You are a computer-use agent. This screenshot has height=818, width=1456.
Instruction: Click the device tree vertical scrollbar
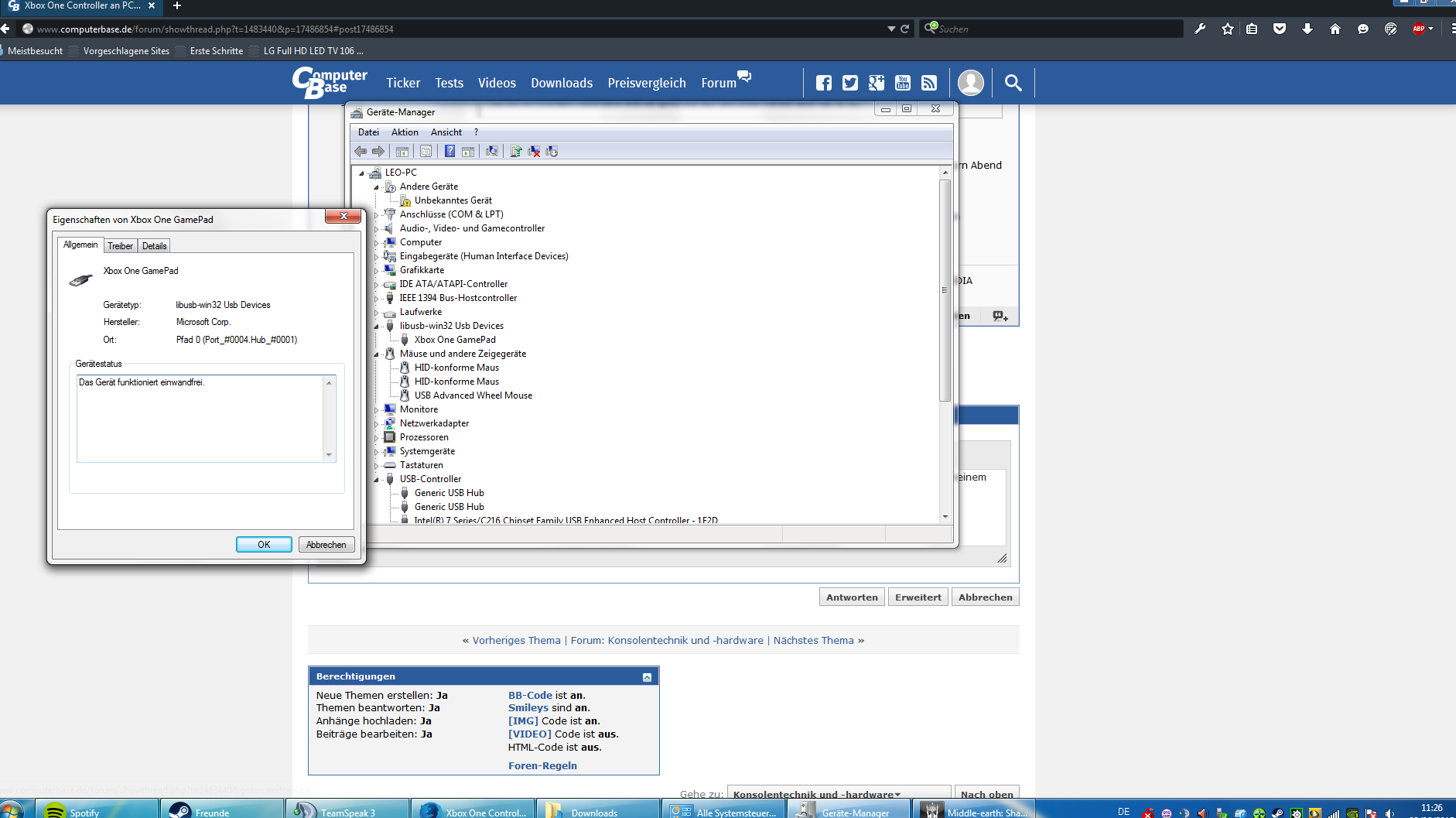[x=945, y=344]
